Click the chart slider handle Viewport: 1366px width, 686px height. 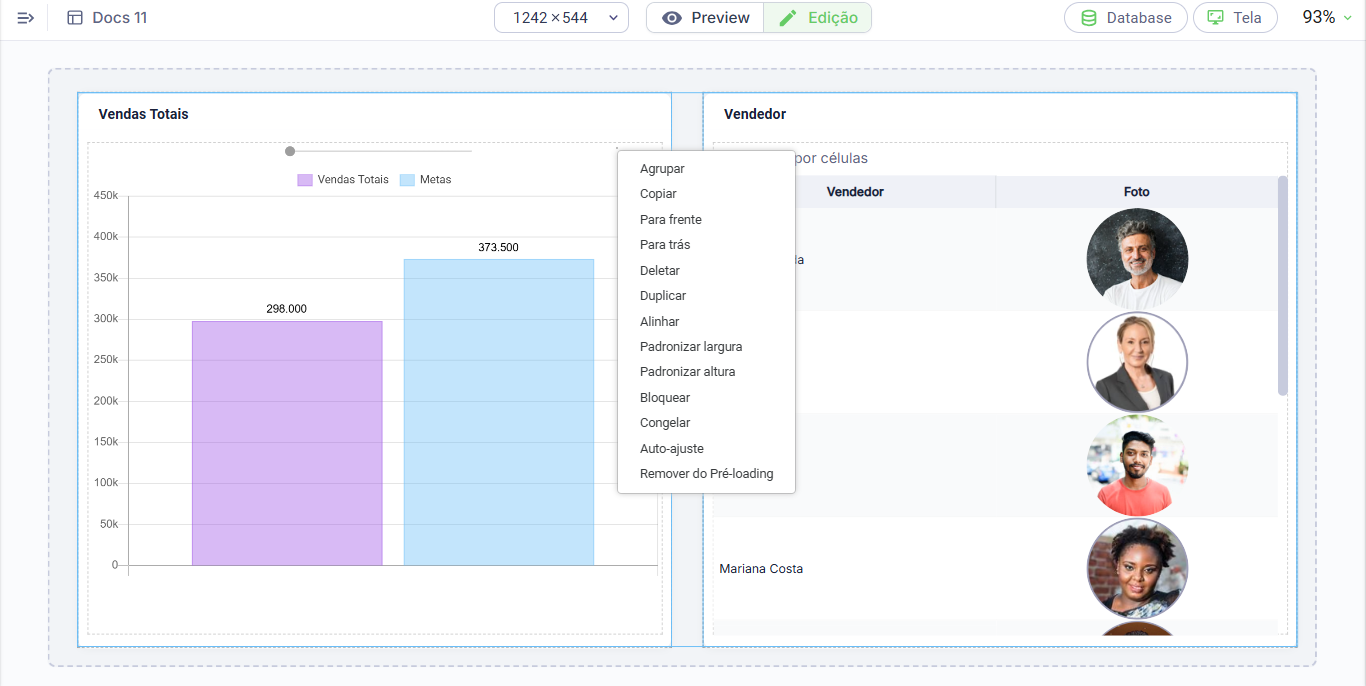pos(290,151)
